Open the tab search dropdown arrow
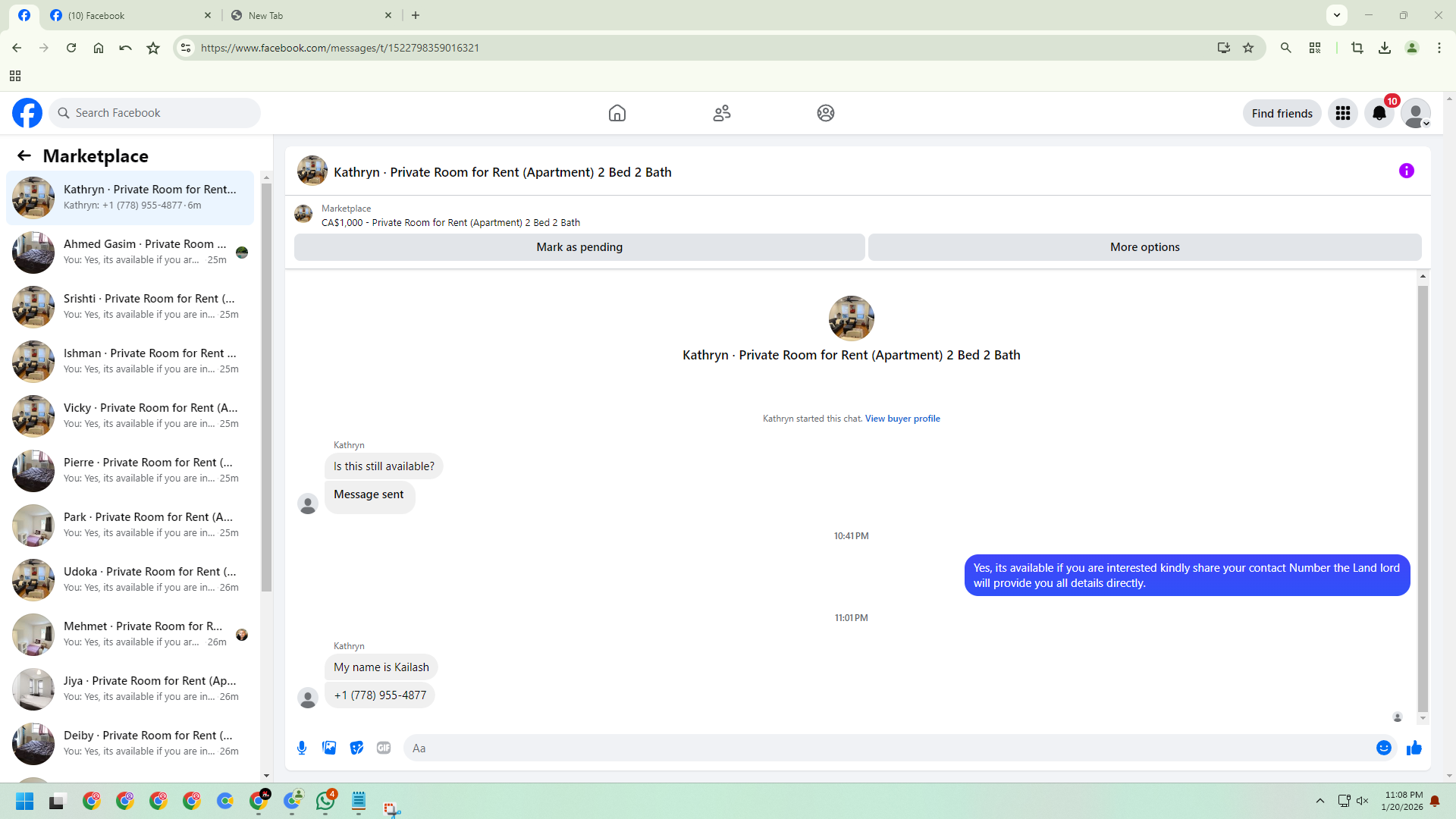1456x819 pixels. tap(1337, 15)
